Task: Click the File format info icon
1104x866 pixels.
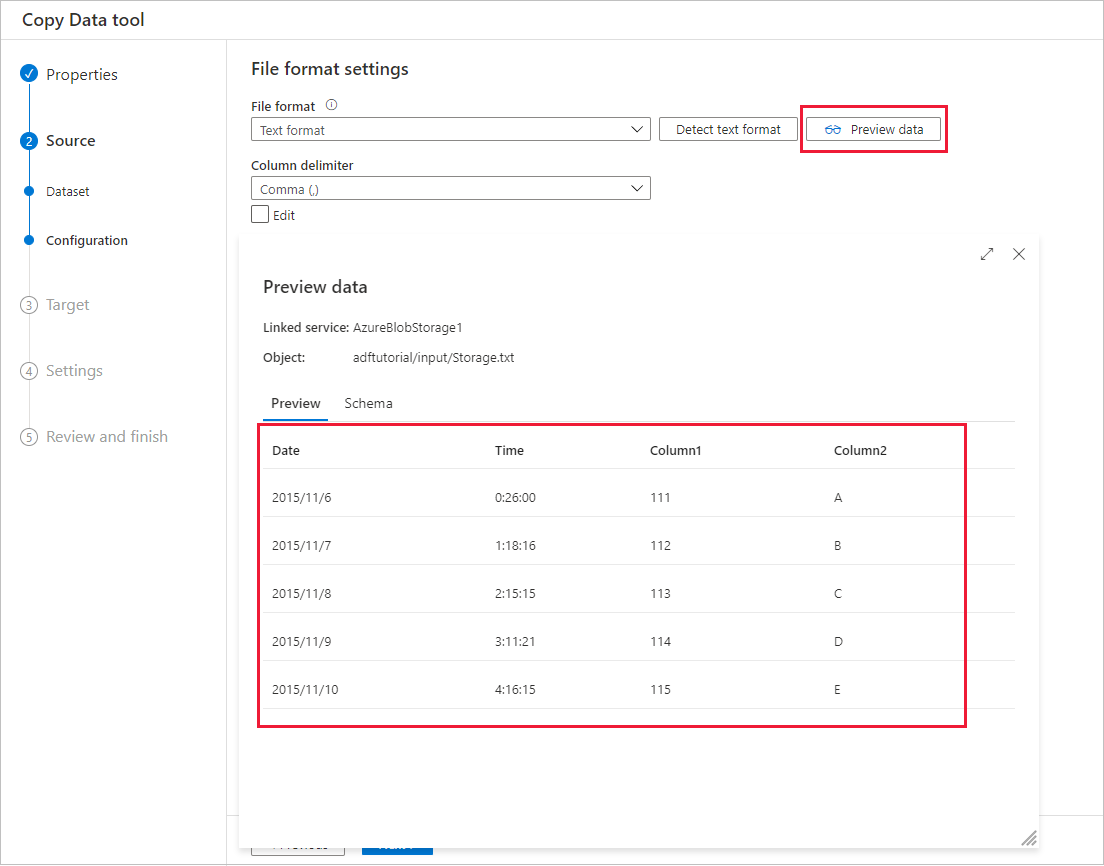Action: pyautogui.click(x=330, y=105)
